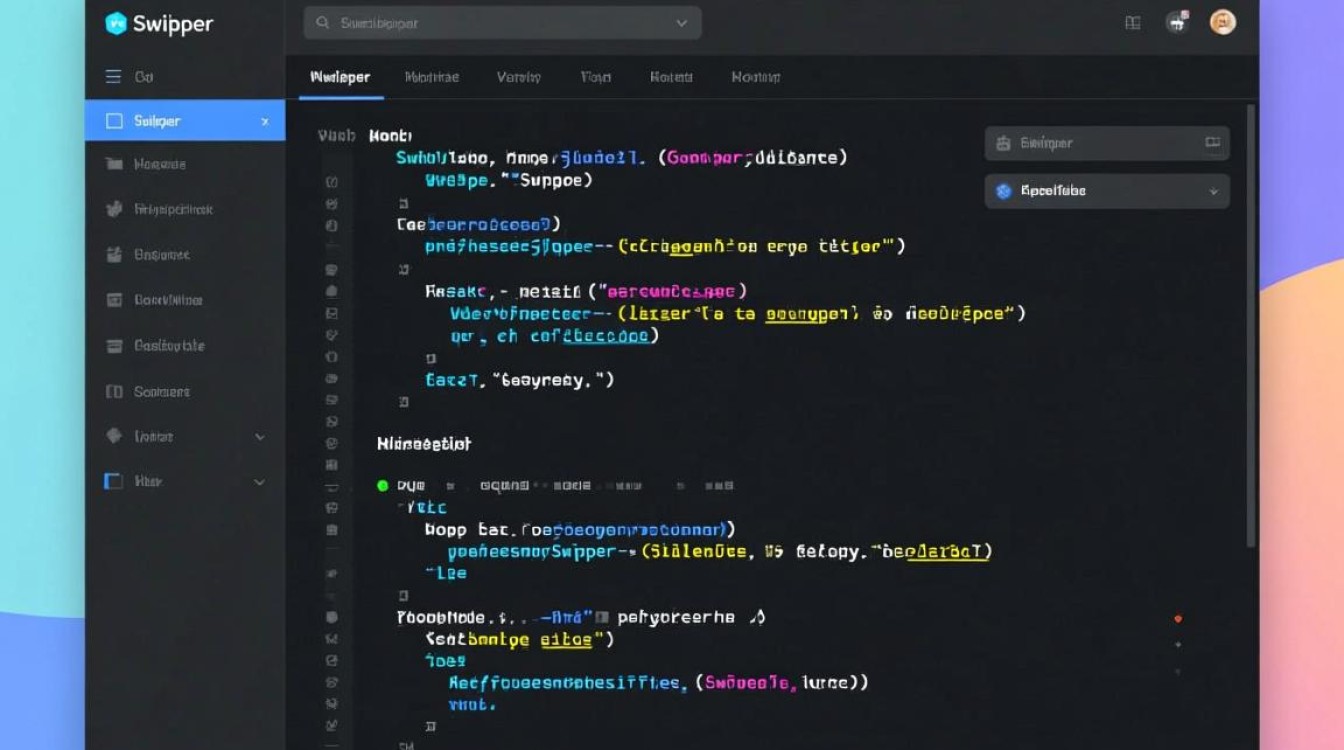Click the magnifier icon in the search bar

coord(322,22)
